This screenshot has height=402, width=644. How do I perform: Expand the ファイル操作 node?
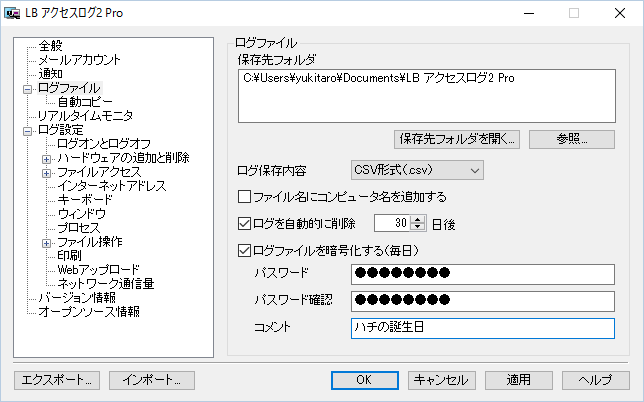point(46,243)
